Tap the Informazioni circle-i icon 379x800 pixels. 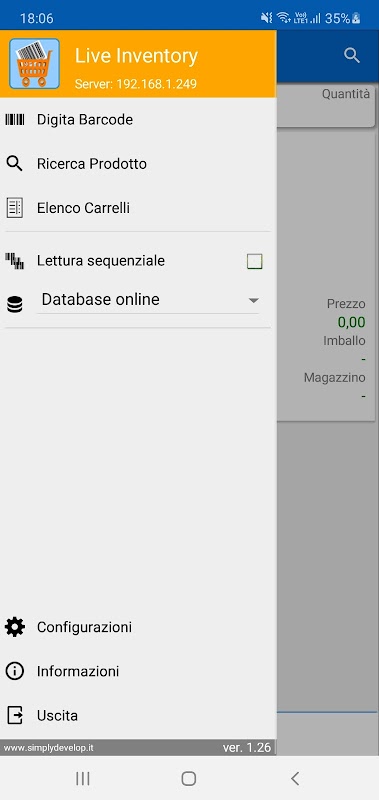[14, 671]
